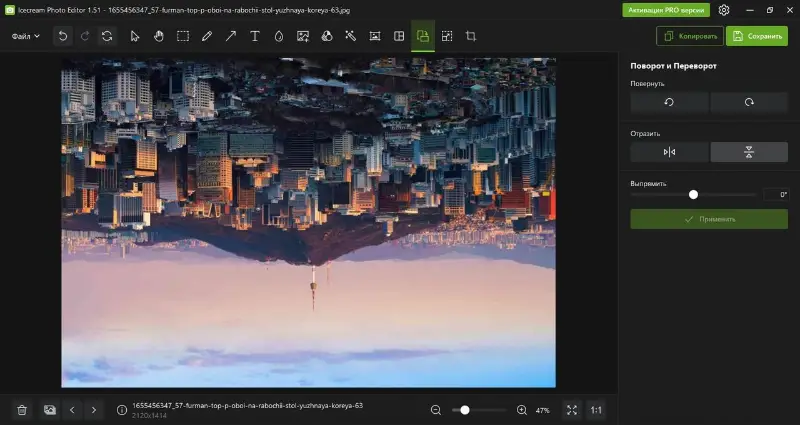Select the rectangular selection tool
Screen dimensions: 800x425
(x=183, y=36)
